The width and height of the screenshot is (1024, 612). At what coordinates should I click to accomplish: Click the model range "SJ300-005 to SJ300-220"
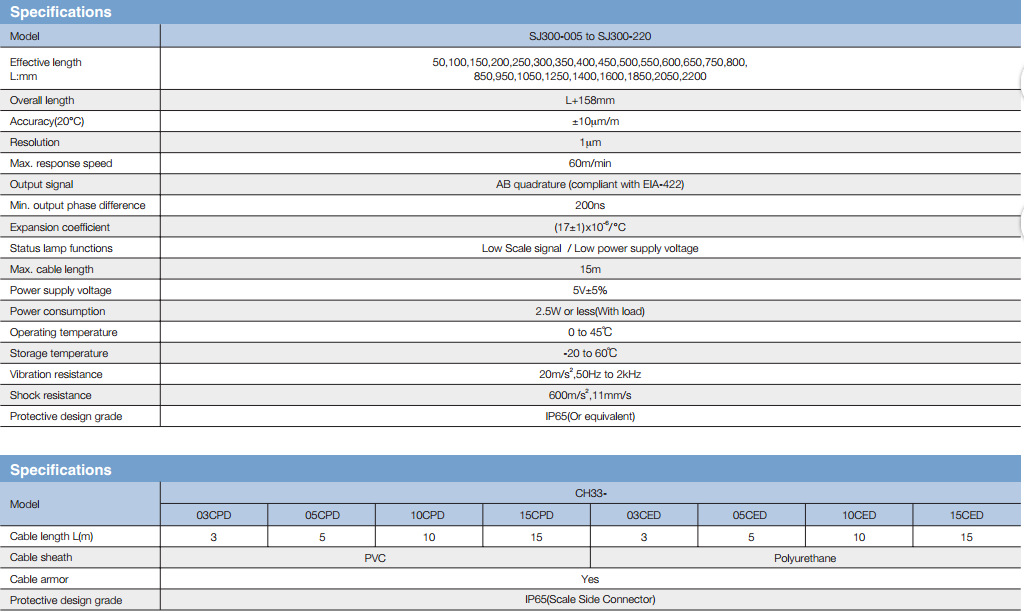(590, 37)
